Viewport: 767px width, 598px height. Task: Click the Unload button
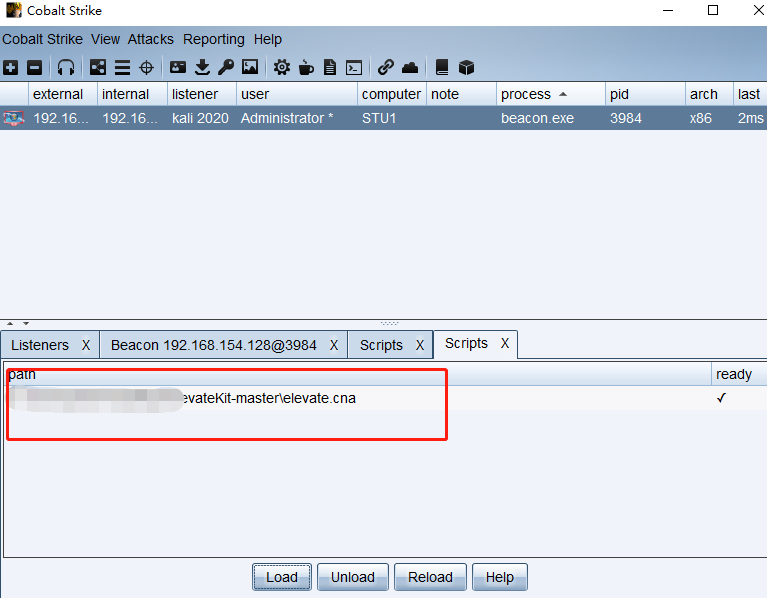coord(353,577)
